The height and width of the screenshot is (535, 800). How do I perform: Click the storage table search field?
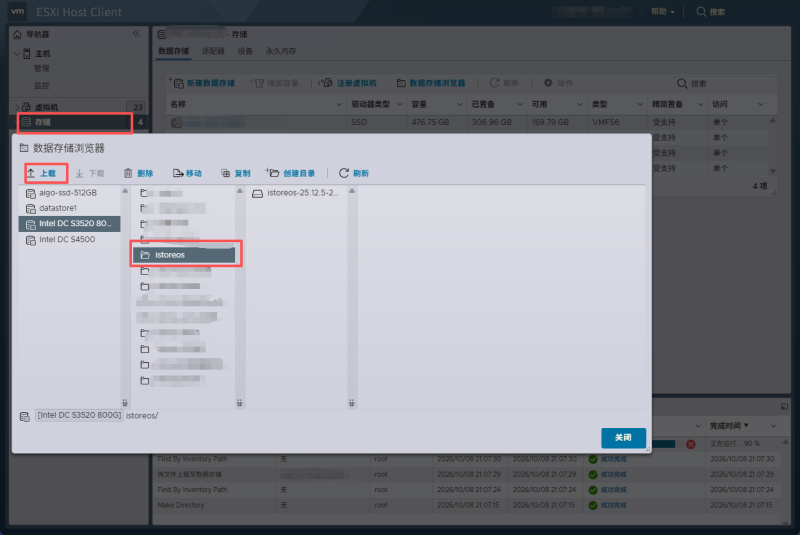click(724, 83)
